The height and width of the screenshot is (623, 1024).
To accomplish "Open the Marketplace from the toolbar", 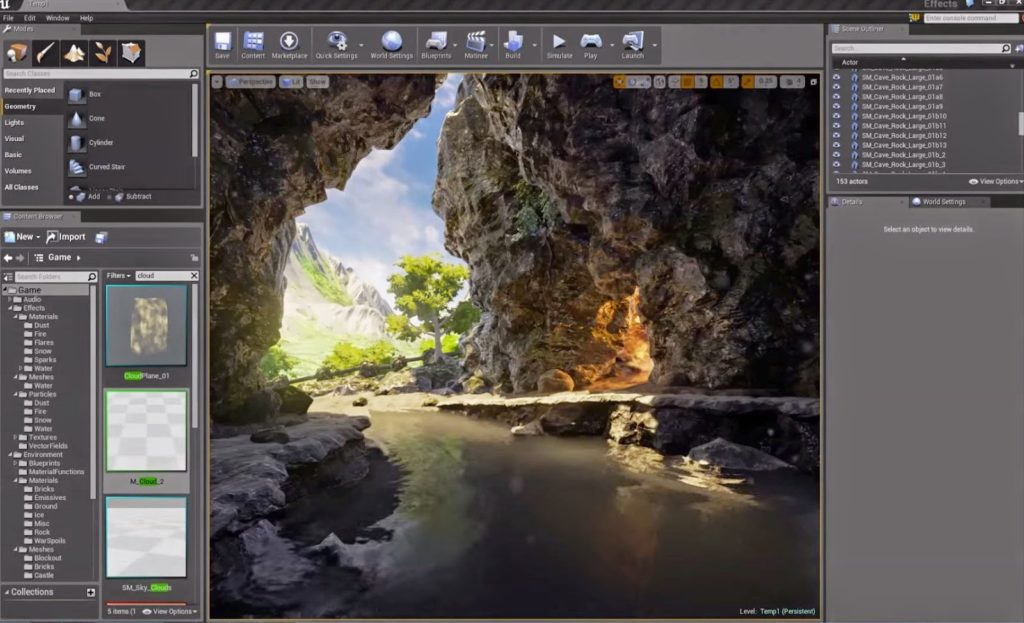I will point(289,42).
